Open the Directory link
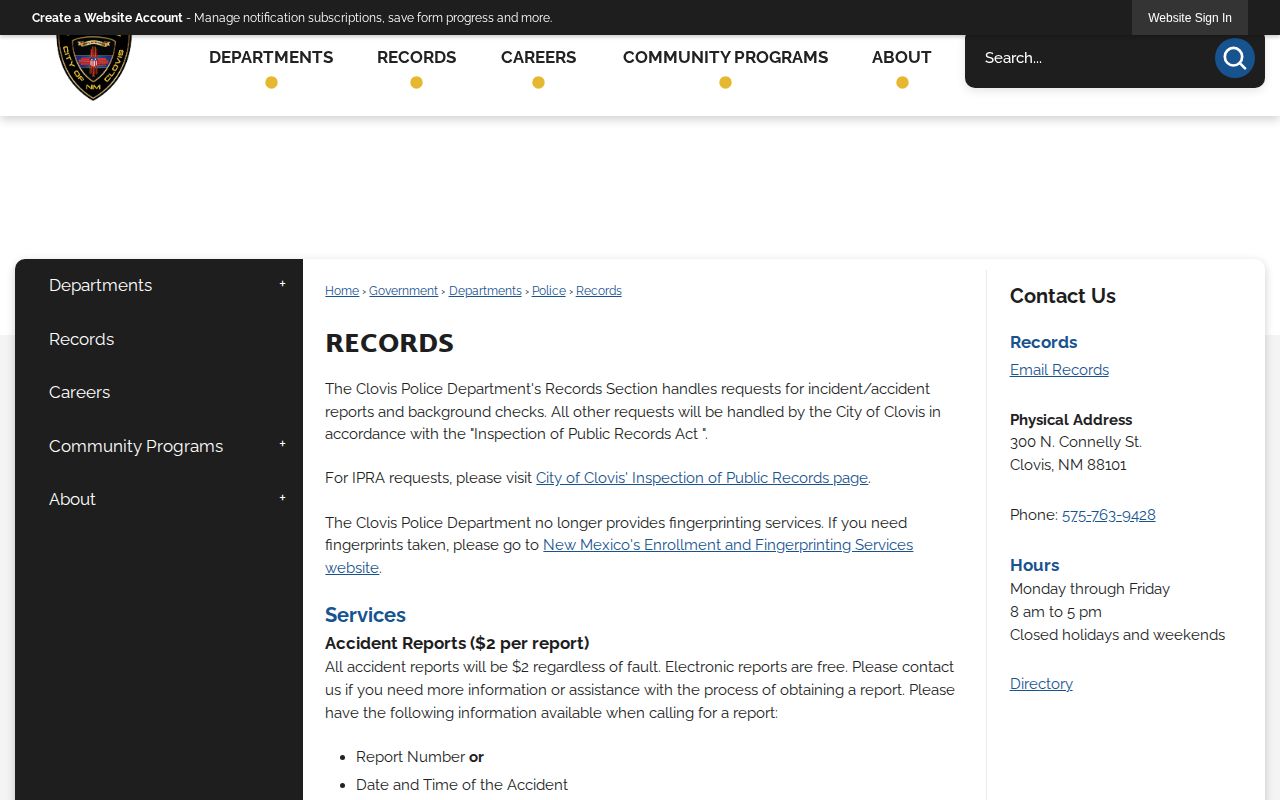1280x800 pixels. (1041, 684)
